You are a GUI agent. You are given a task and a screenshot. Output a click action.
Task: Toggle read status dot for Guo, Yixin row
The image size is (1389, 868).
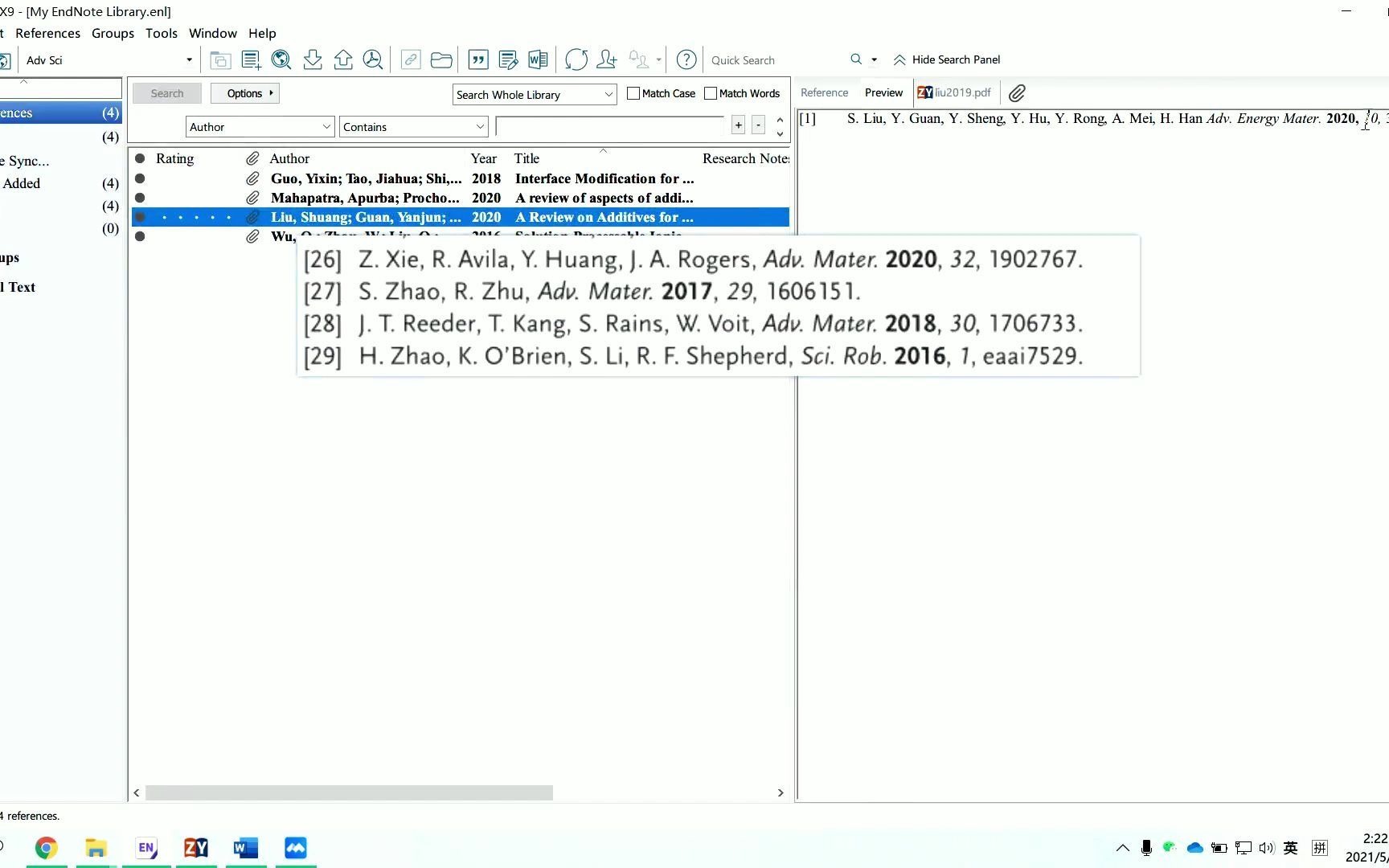(x=140, y=178)
